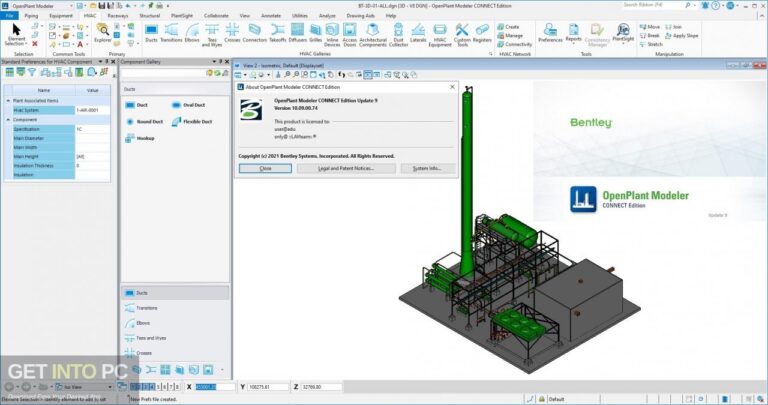
Task: Click the Y coordinate input field
Action: (x=268, y=387)
